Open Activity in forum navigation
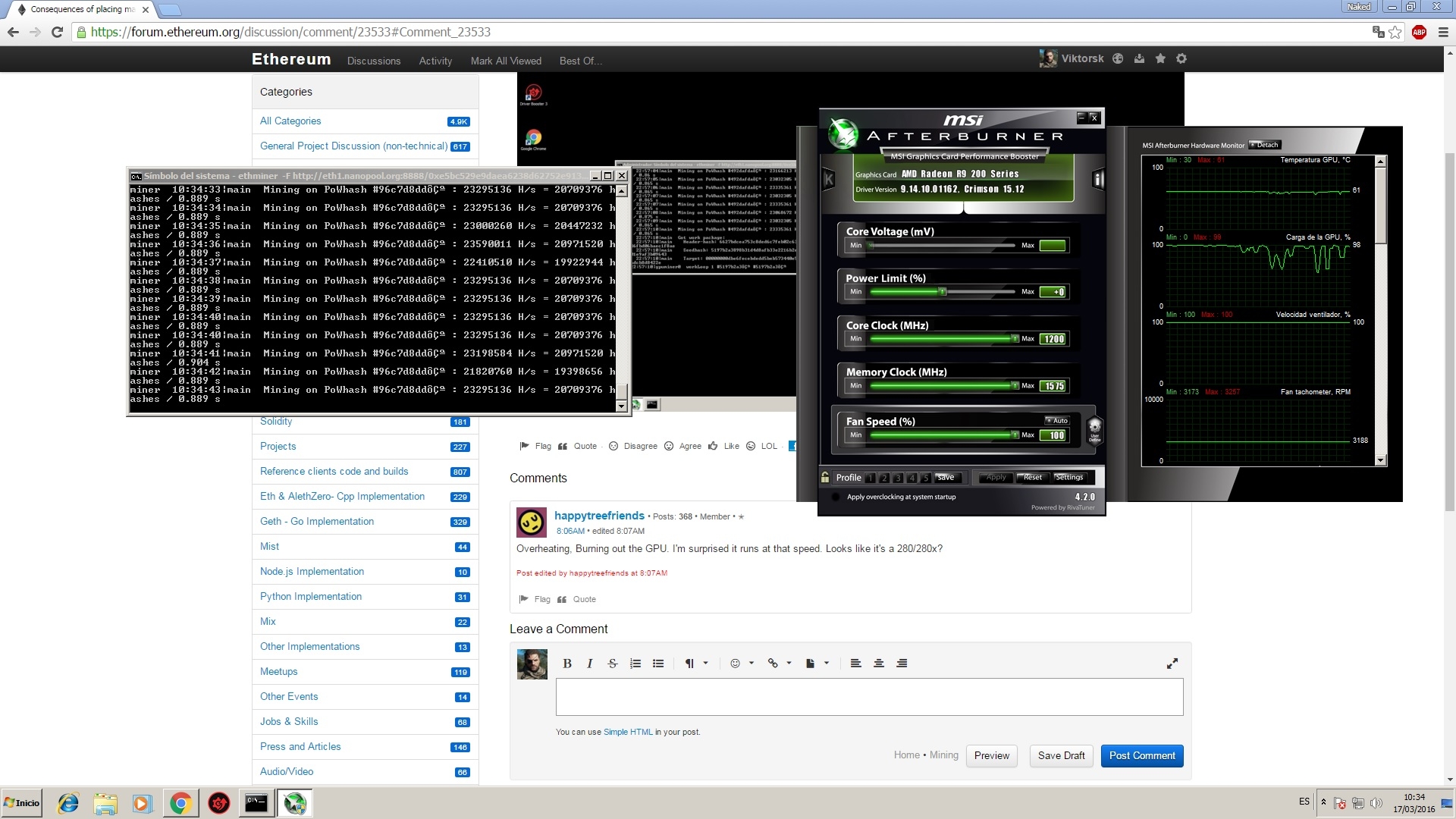 point(435,61)
